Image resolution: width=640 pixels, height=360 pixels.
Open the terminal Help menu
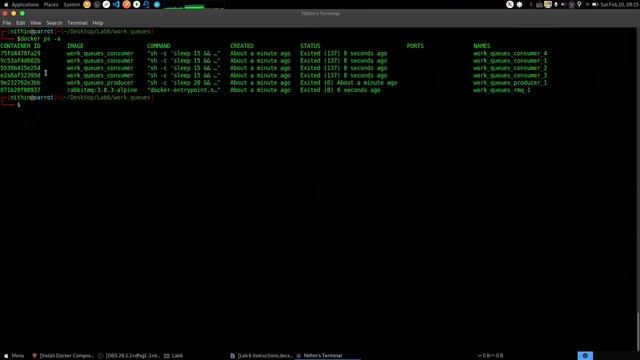tap(98, 23)
